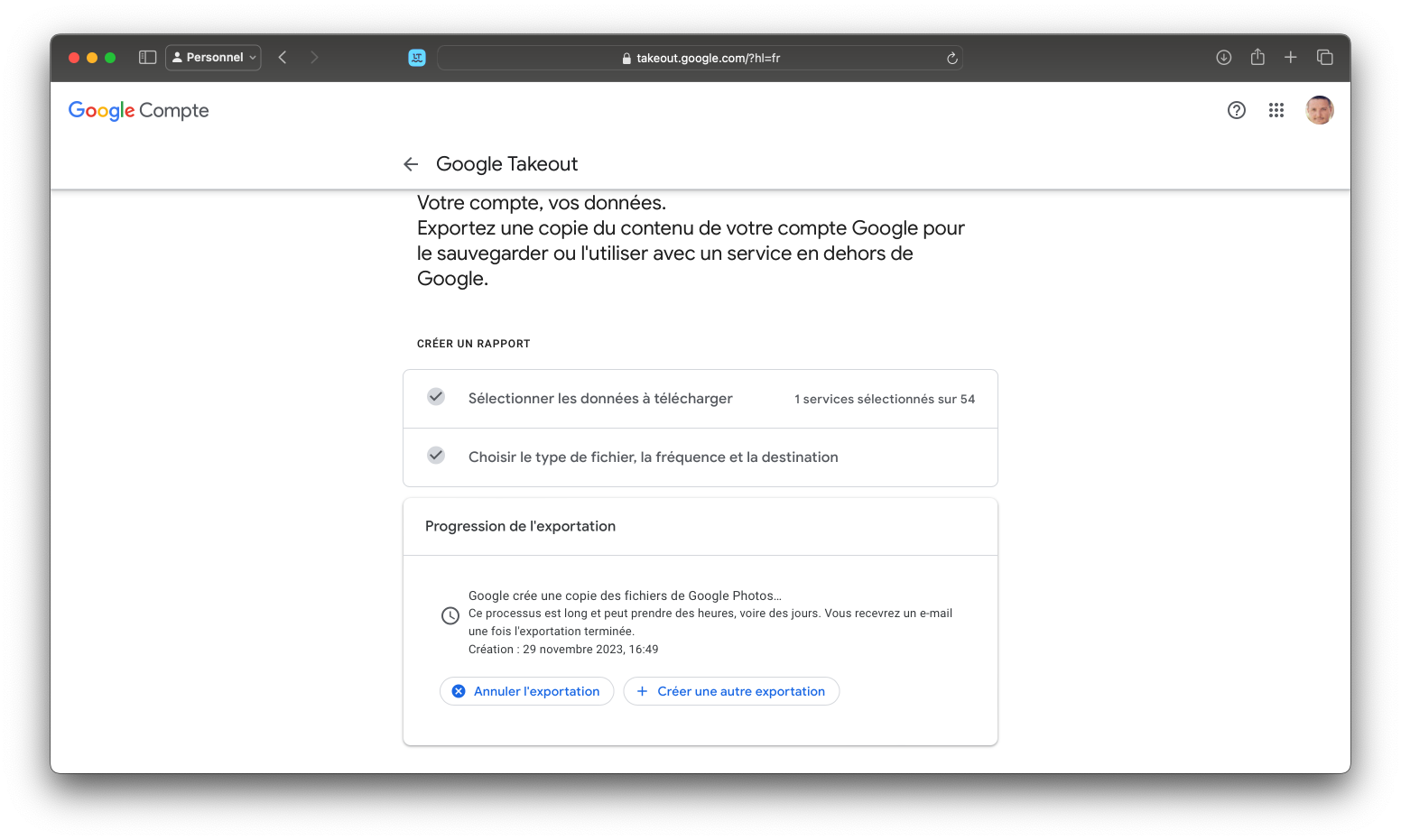Click the clock icon in export progress
The image size is (1401, 840).
coord(450,616)
